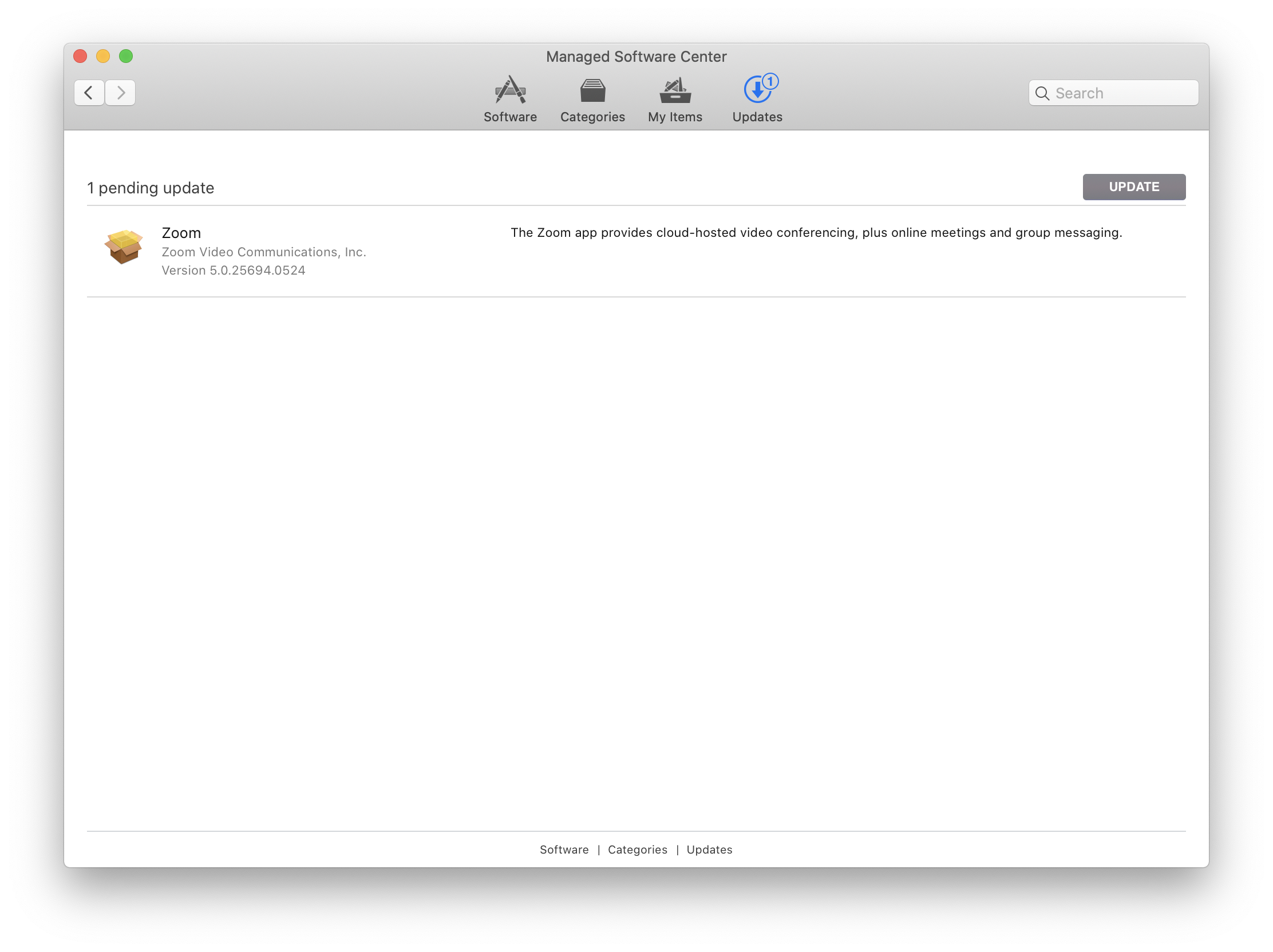Click the Zoom package box icon

(123, 246)
